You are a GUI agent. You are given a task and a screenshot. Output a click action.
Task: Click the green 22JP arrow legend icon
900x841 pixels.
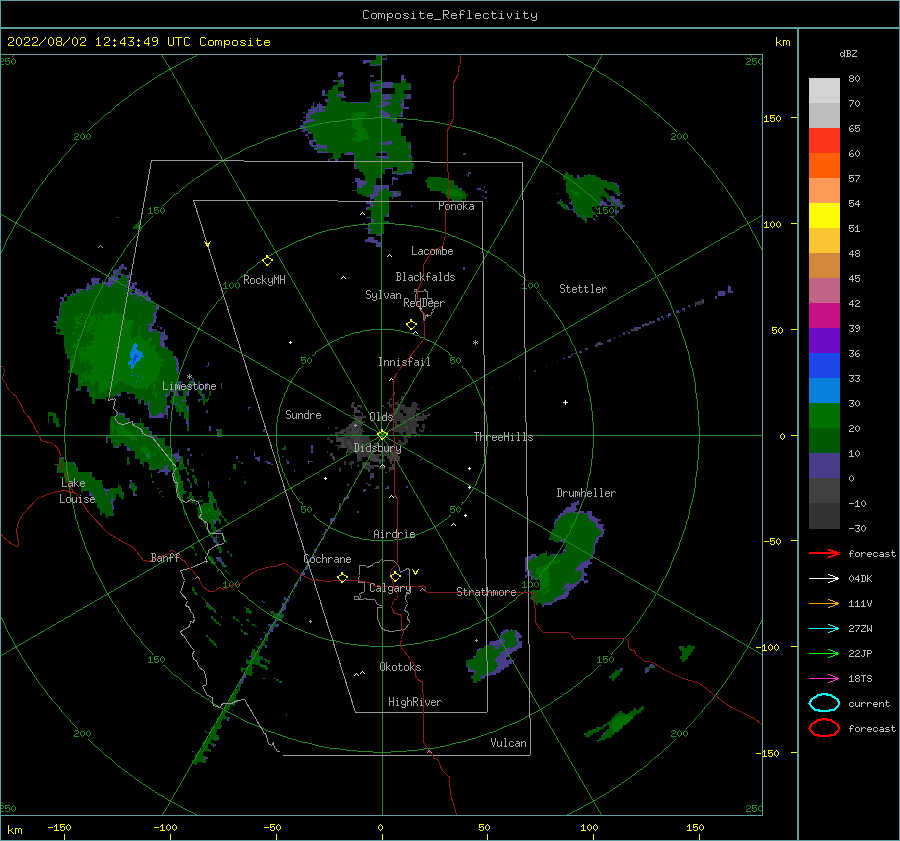pos(824,653)
